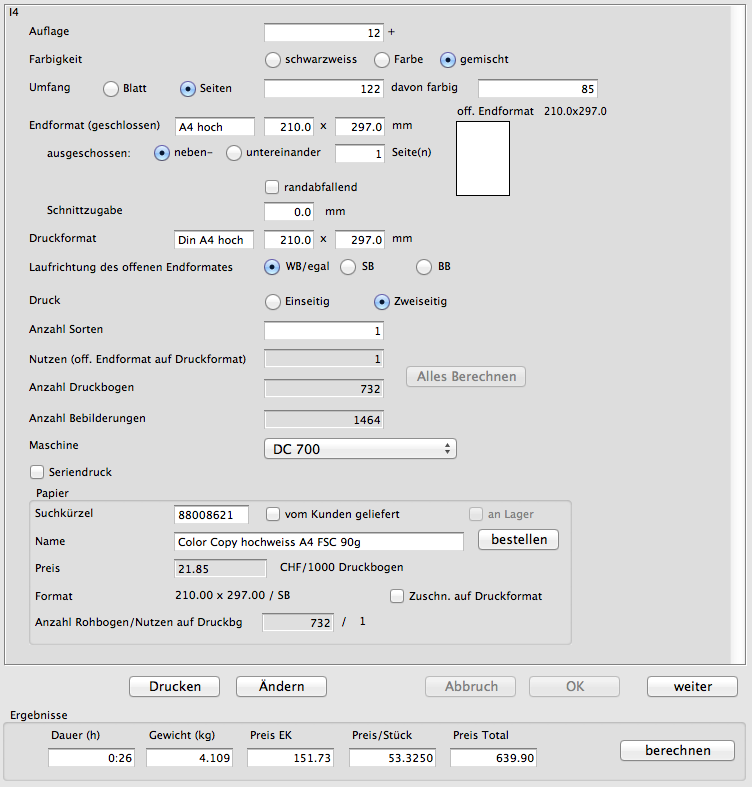Select the schwarzweiss color option
The image size is (752, 787).
[x=273, y=59]
